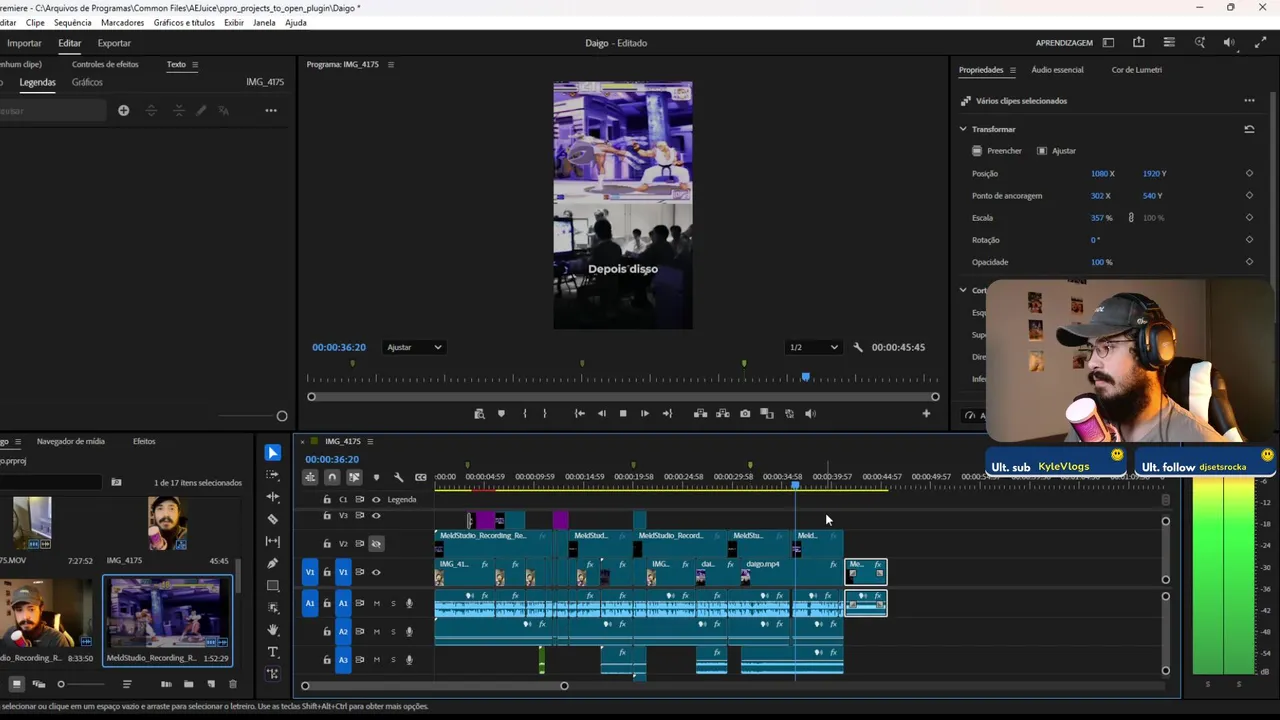Select the Track Select Forward tool
The height and width of the screenshot is (720, 1280).
click(x=273, y=475)
